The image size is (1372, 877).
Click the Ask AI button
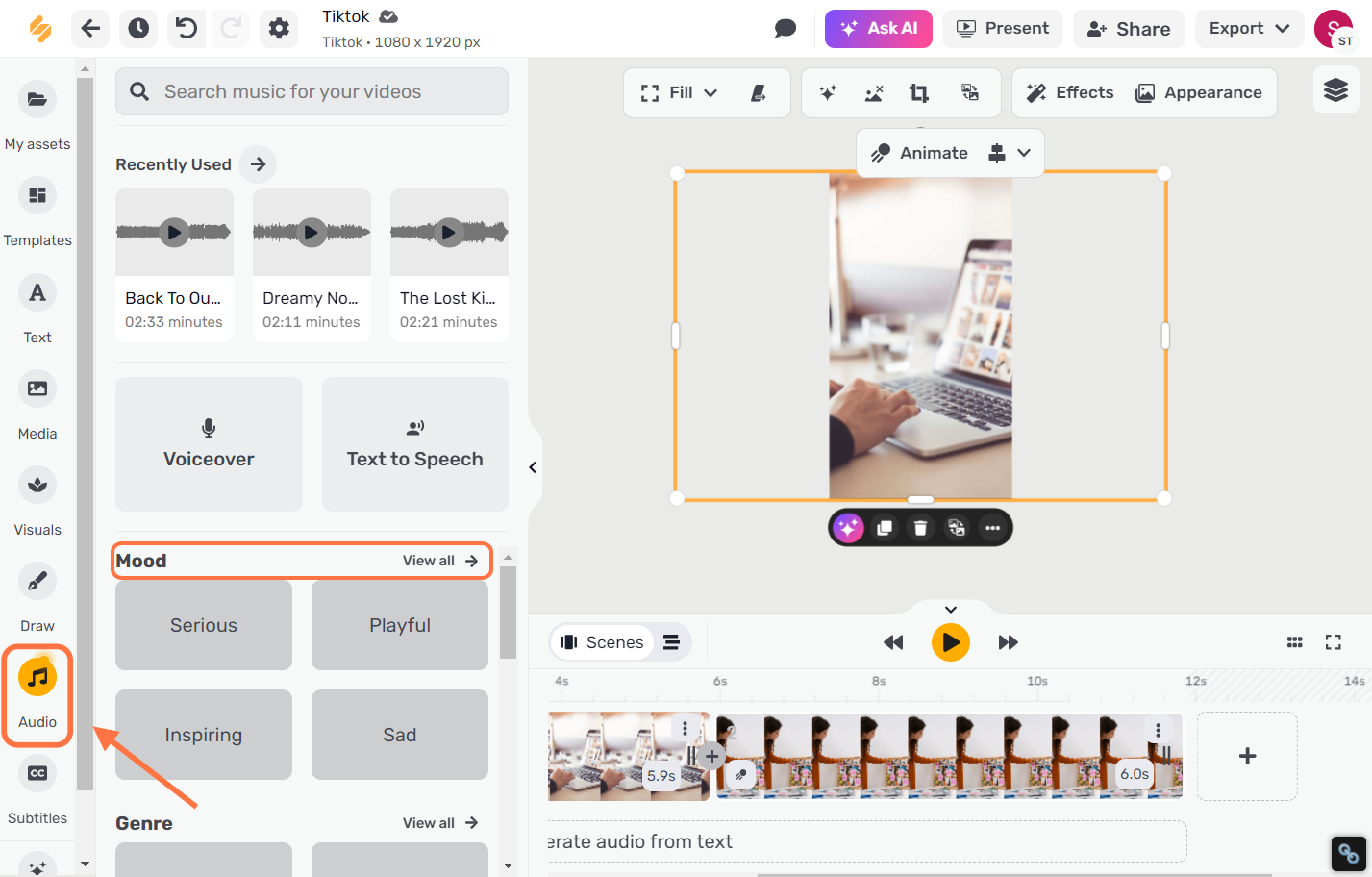tap(879, 28)
